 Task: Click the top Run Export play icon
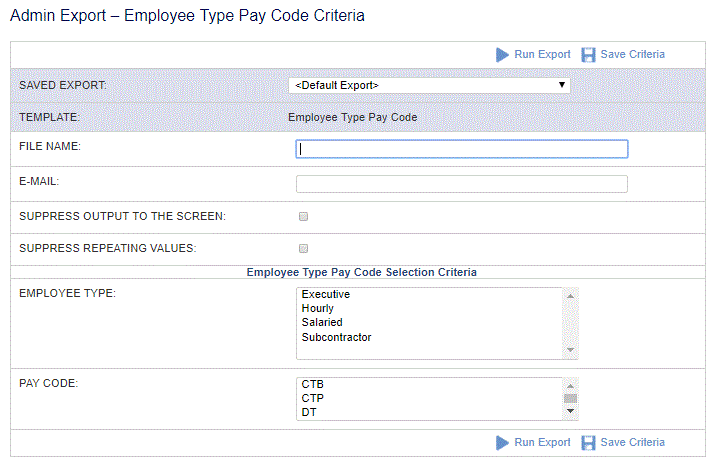click(502, 55)
